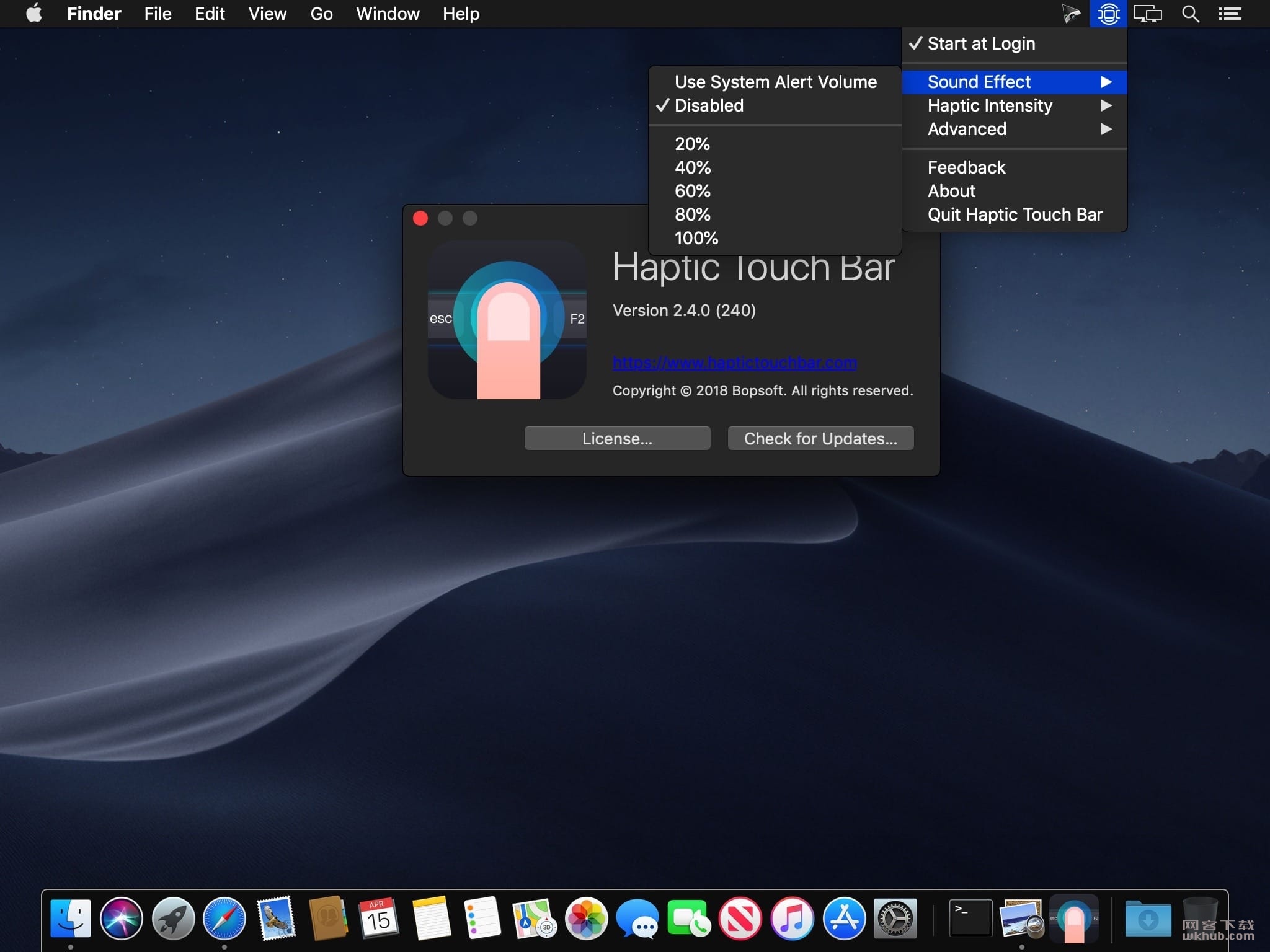Screen dimensions: 1270x952
Task: Open the Edit menu
Action: coord(210,14)
